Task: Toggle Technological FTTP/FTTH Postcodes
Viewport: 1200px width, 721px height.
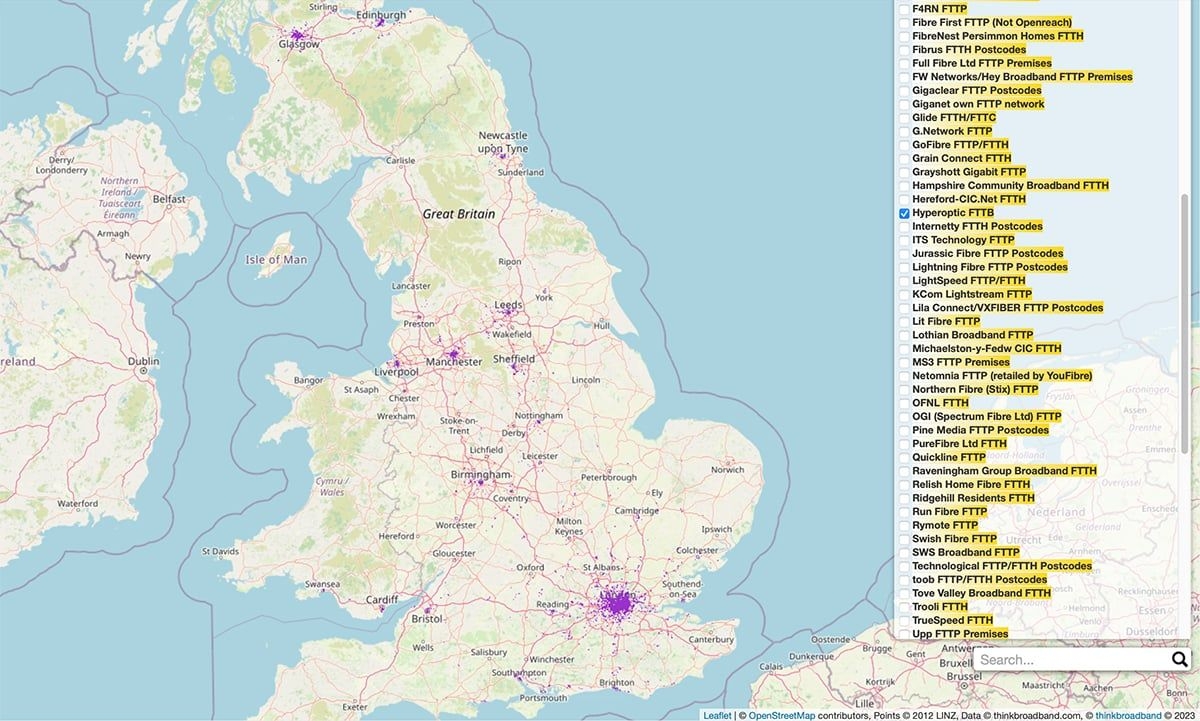Action: click(904, 566)
